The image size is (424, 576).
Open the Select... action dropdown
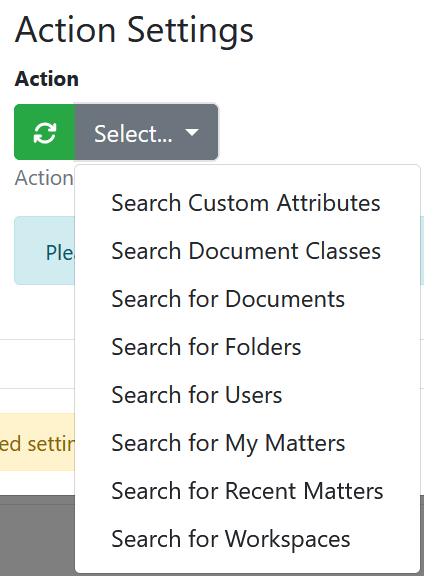pos(146,132)
